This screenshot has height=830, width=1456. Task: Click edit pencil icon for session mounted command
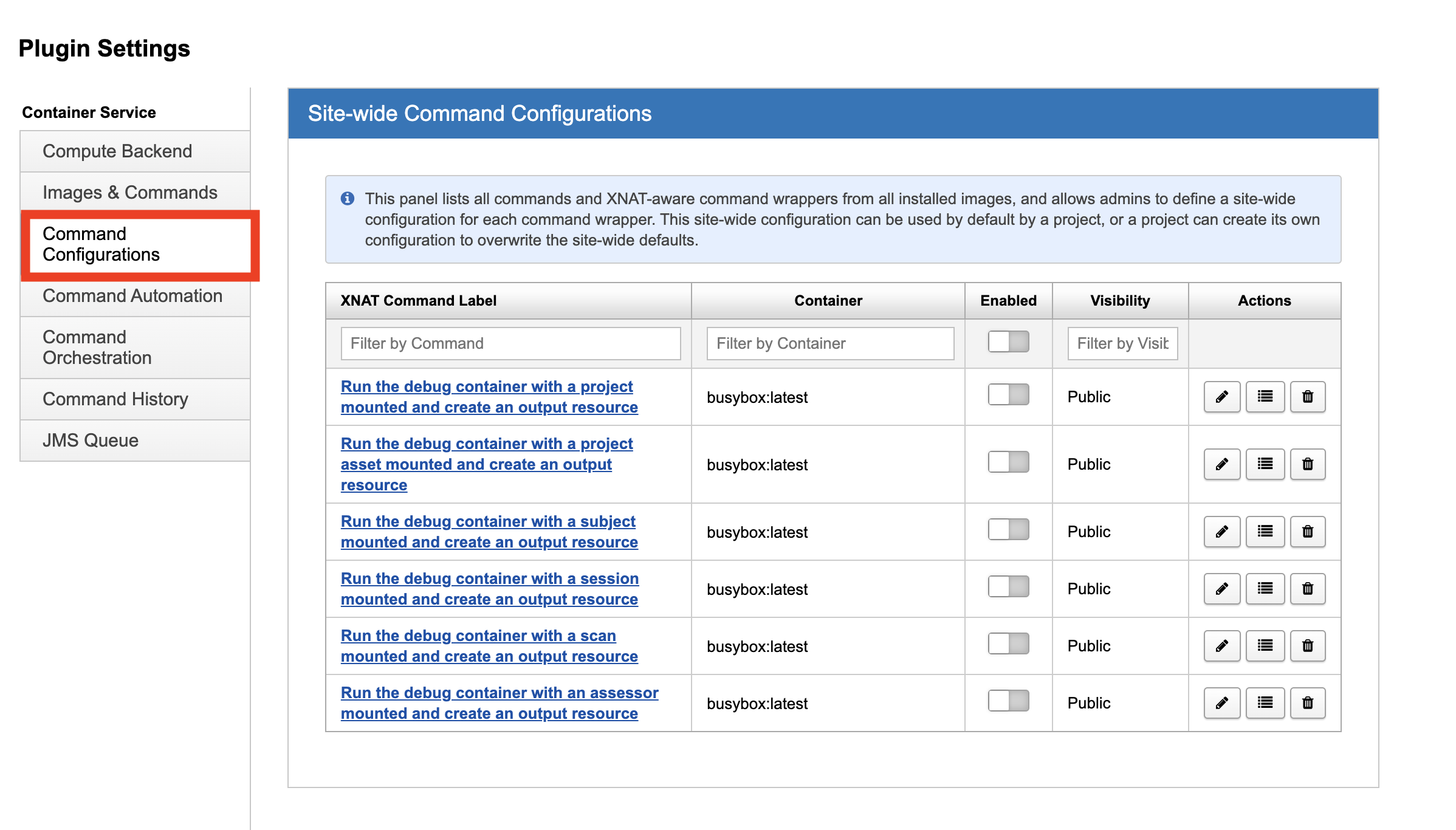[1221, 589]
